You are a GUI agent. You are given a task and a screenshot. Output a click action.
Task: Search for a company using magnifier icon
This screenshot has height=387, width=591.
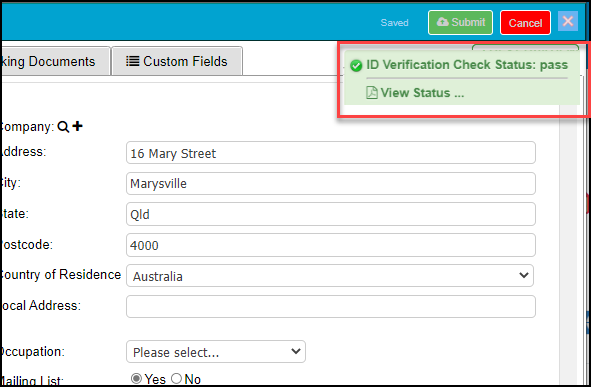click(x=63, y=127)
